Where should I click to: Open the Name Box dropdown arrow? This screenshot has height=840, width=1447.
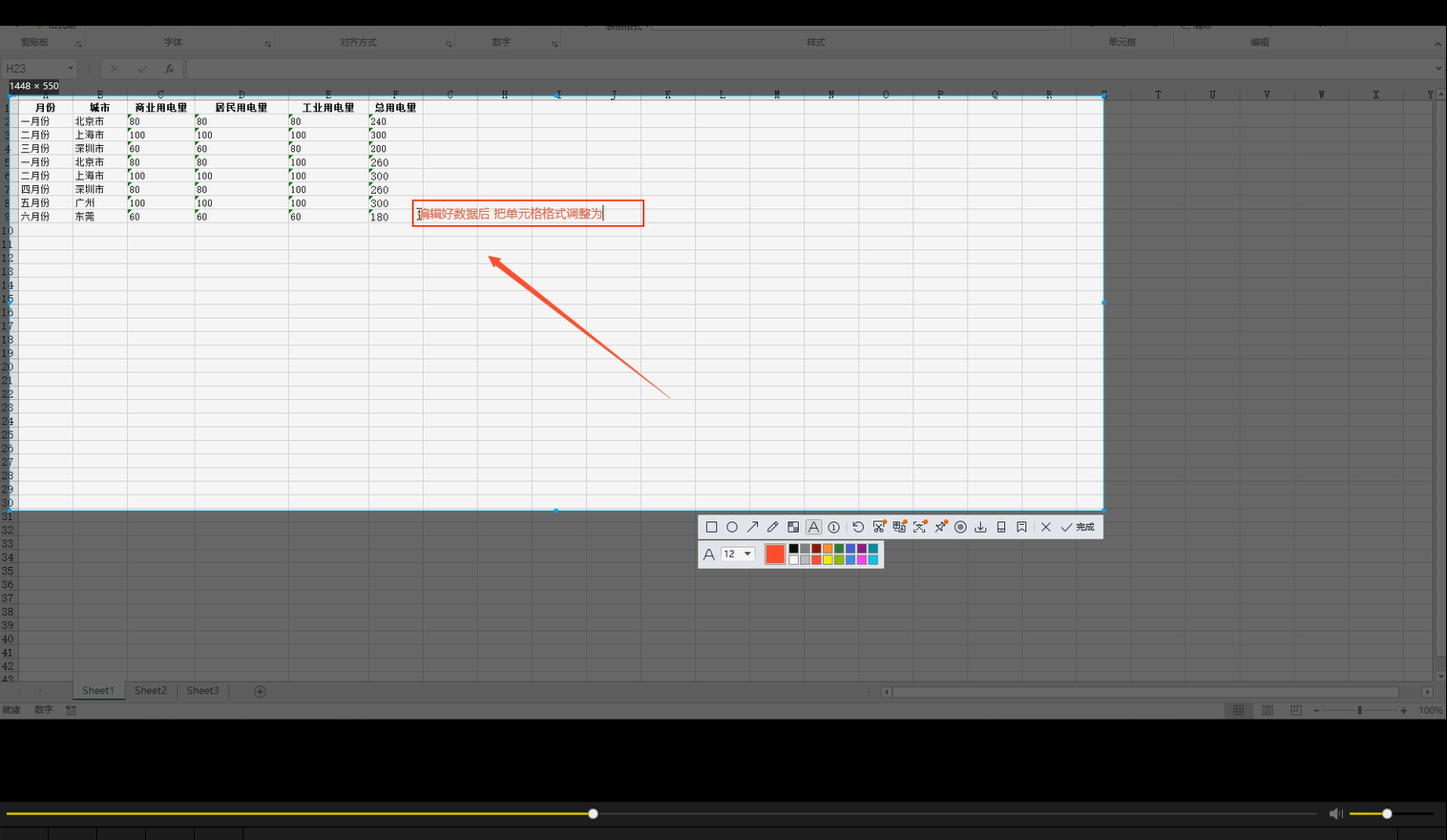(71, 69)
